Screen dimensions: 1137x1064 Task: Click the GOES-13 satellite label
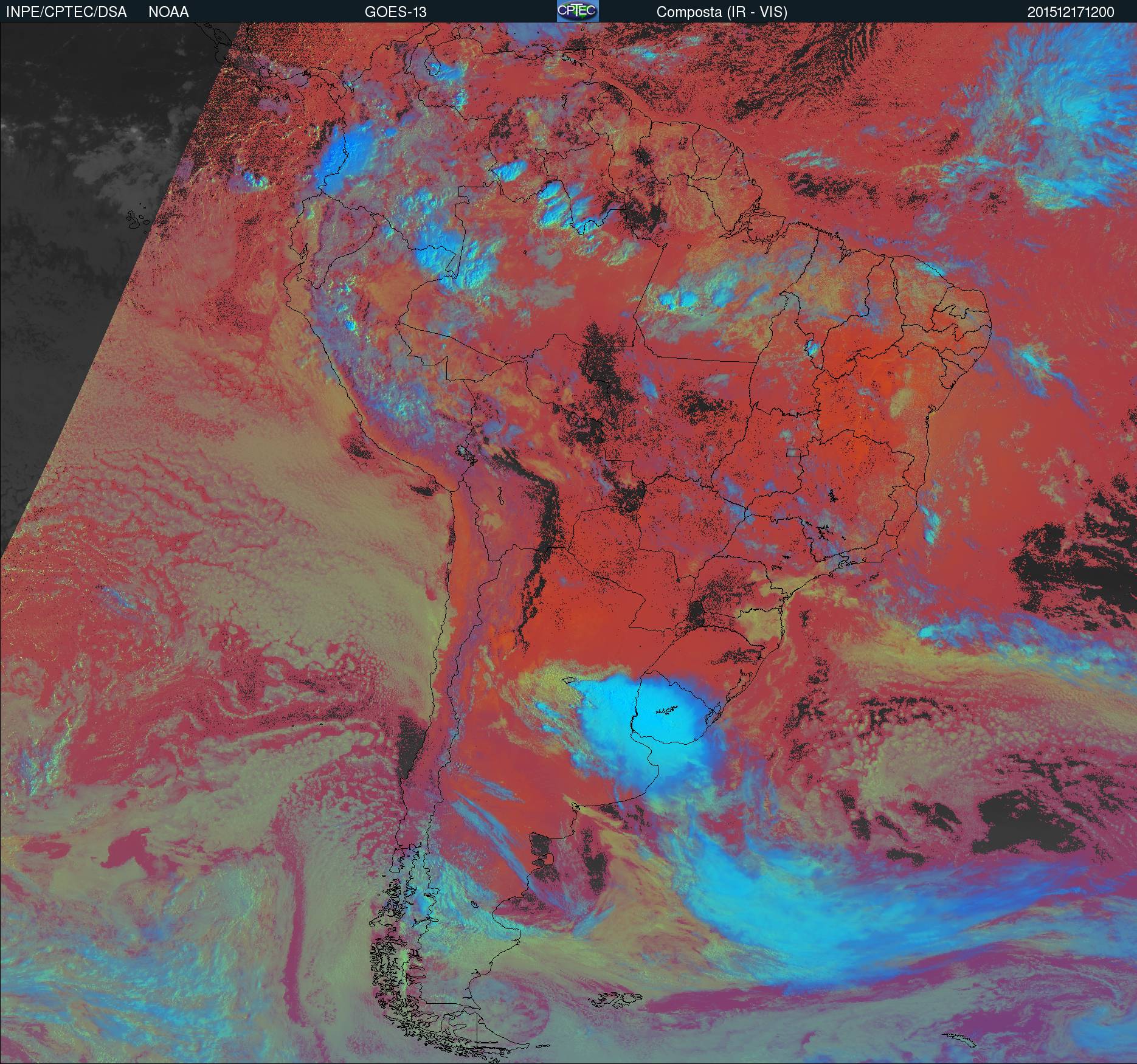pyautogui.click(x=395, y=12)
